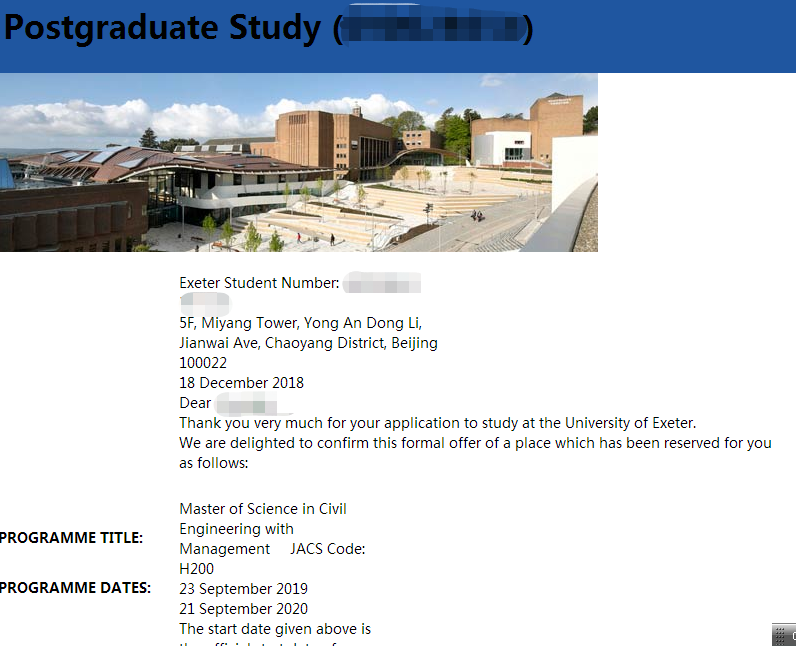
Task: Click the Miyang Tower address line
Action: pyautogui.click(x=300, y=323)
